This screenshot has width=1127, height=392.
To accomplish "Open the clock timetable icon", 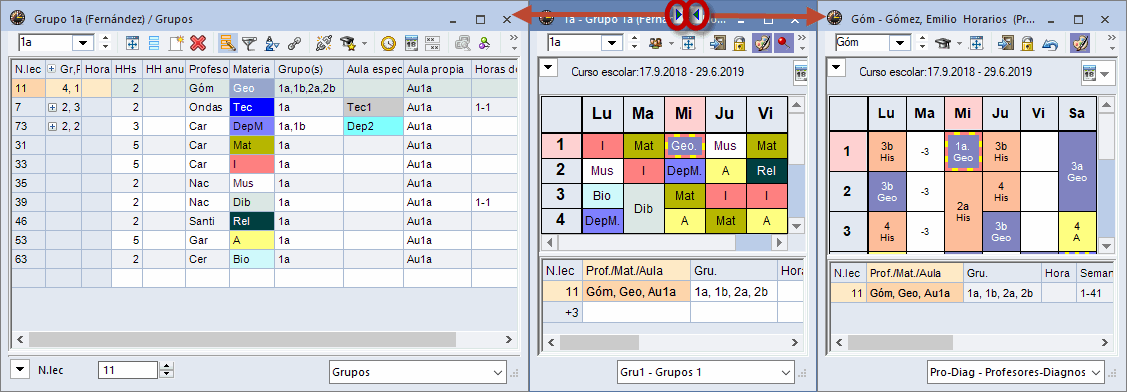I will coord(388,43).
